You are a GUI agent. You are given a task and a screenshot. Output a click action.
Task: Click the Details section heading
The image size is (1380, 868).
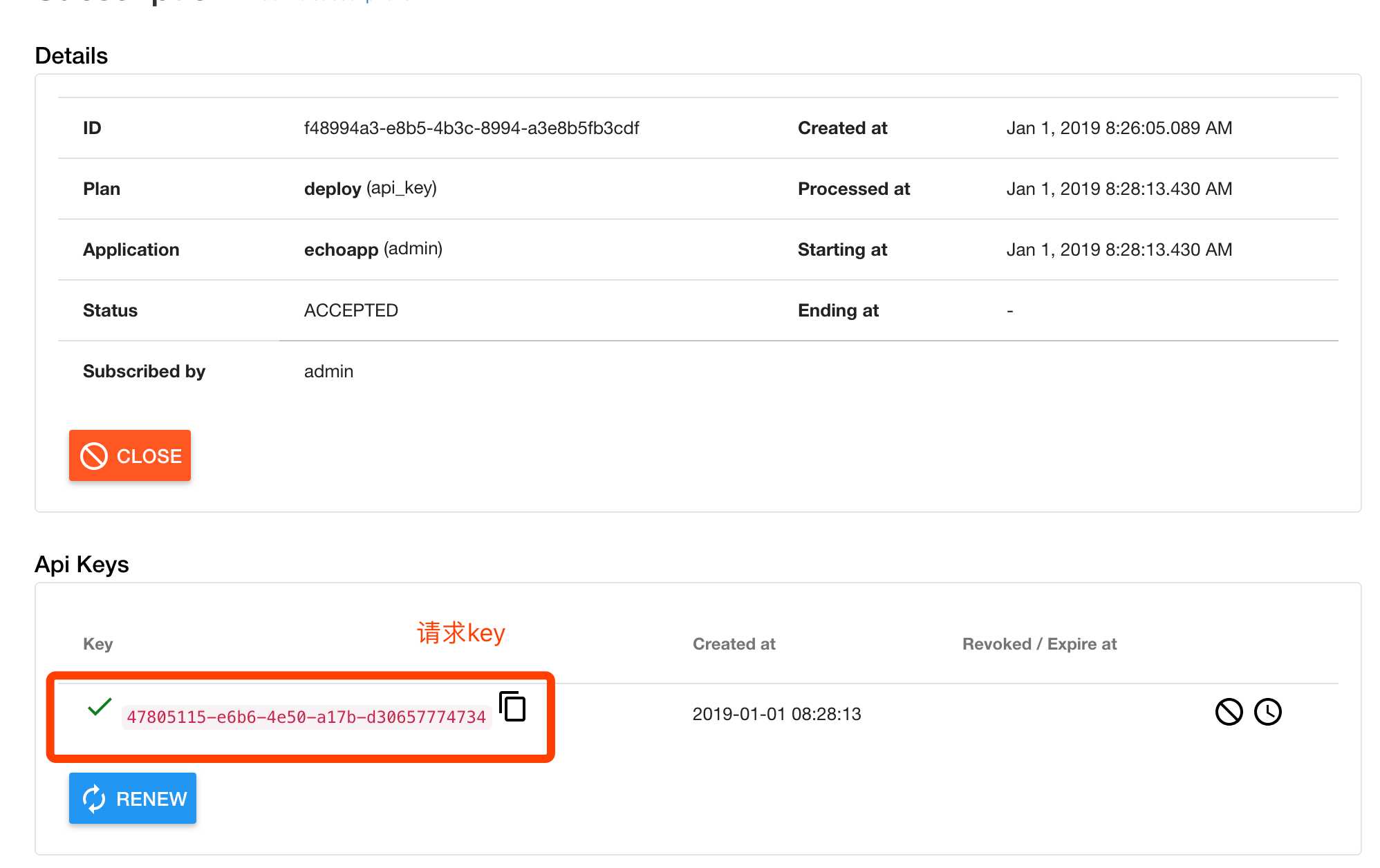71,56
